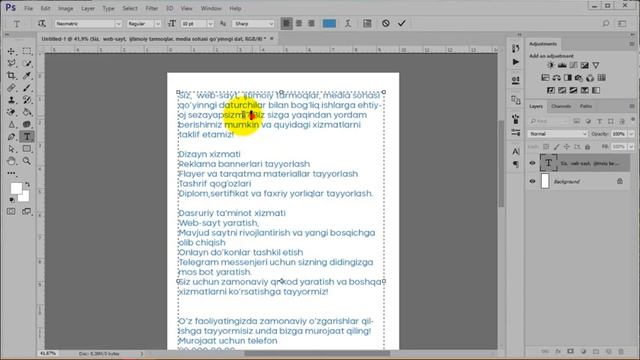Select the Eraser tool
Image resolution: width=640 pixels, height=360 pixels.
11,112
